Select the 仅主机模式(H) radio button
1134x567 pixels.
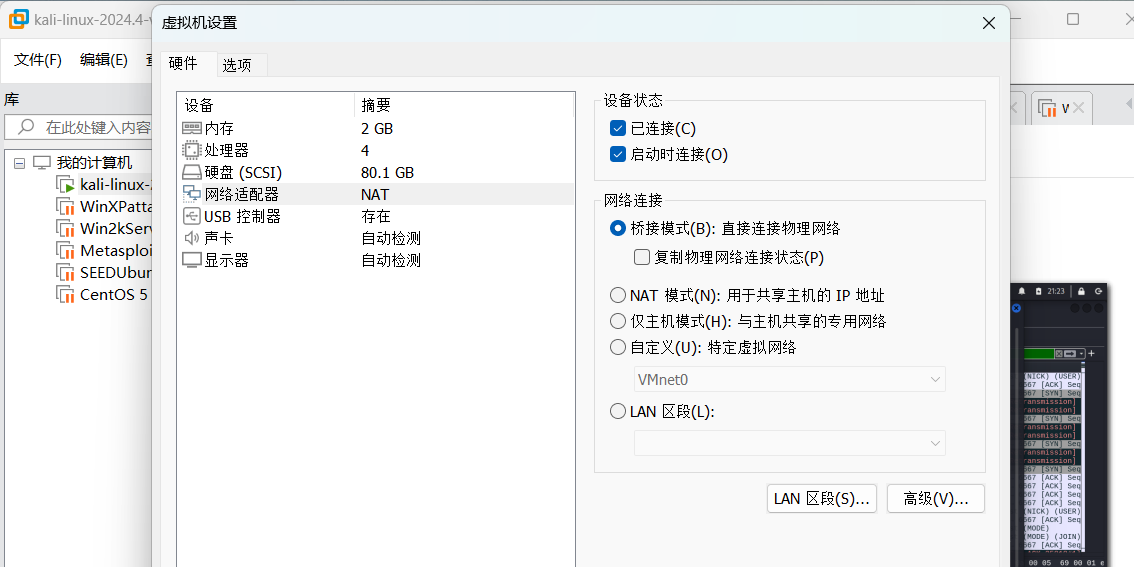pyautogui.click(x=618, y=321)
